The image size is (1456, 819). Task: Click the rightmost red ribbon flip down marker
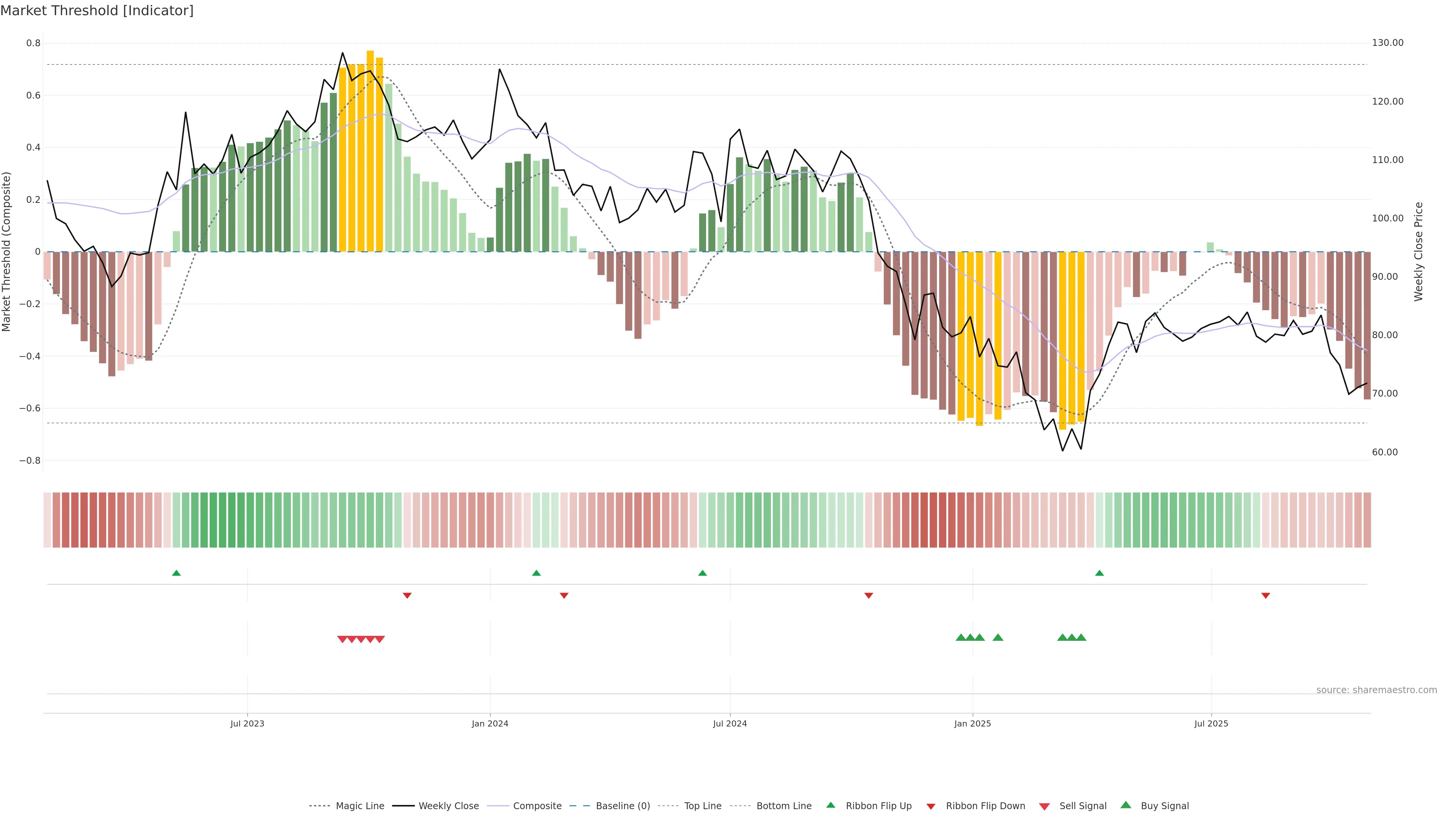point(1266,596)
